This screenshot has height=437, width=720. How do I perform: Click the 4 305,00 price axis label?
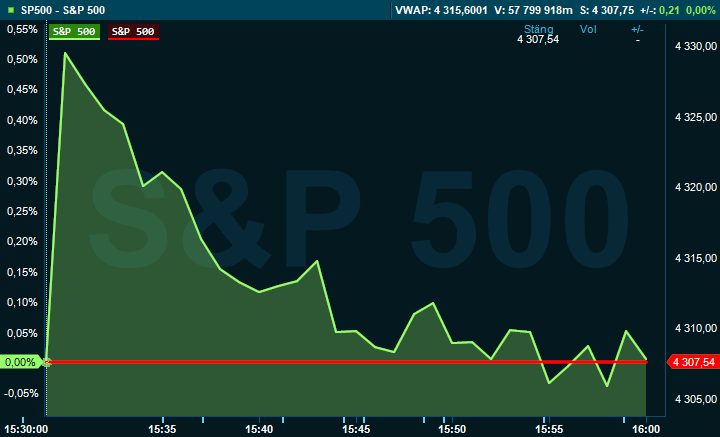tap(696, 399)
